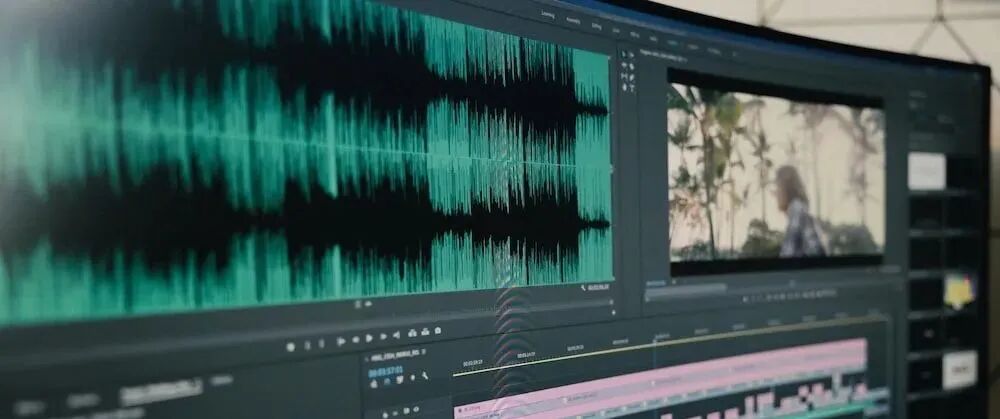Add a marker from the Timeline header
Screen dimensions: 1000x419
[x=412, y=377]
